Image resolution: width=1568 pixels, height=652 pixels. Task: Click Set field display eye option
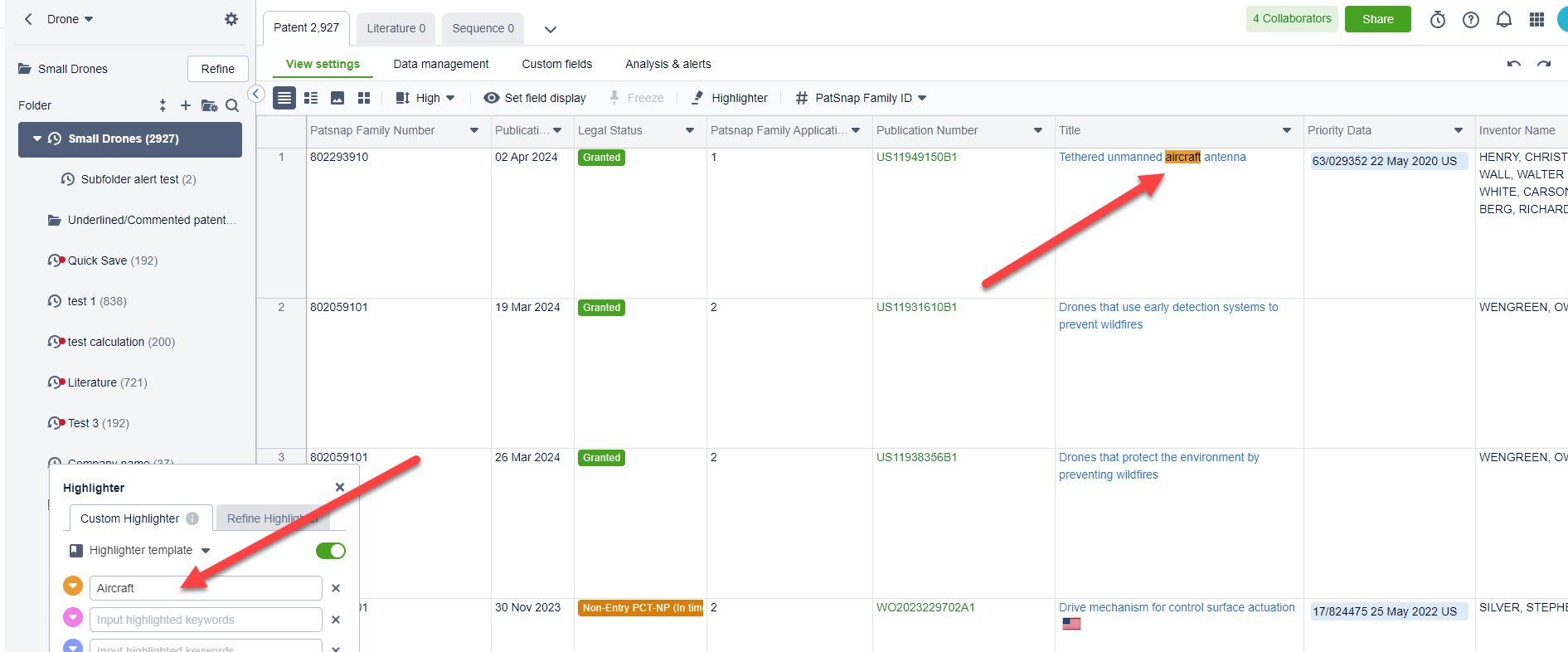pyautogui.click(x=535, y=98)
